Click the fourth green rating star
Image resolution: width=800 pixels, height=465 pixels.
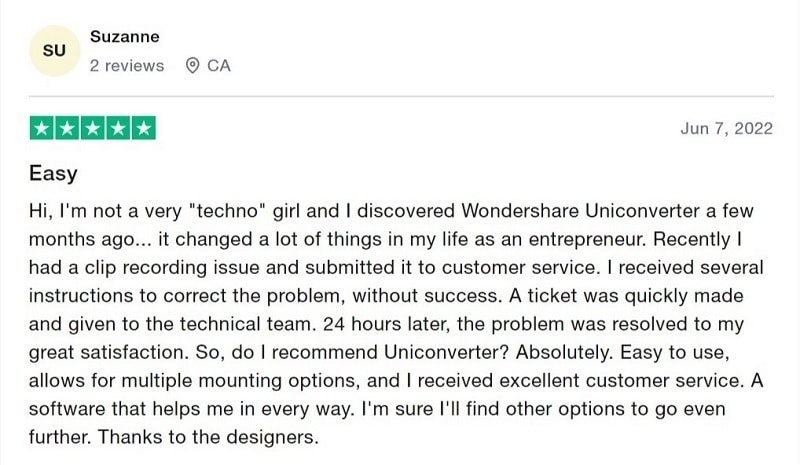(x=118, y=129)
